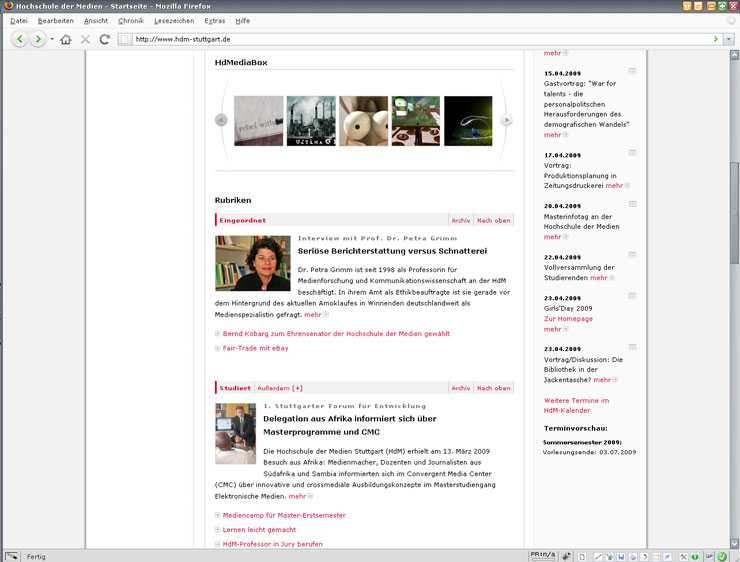
Task: Click the printer icon in the status bar
Action: click(632, 557)
